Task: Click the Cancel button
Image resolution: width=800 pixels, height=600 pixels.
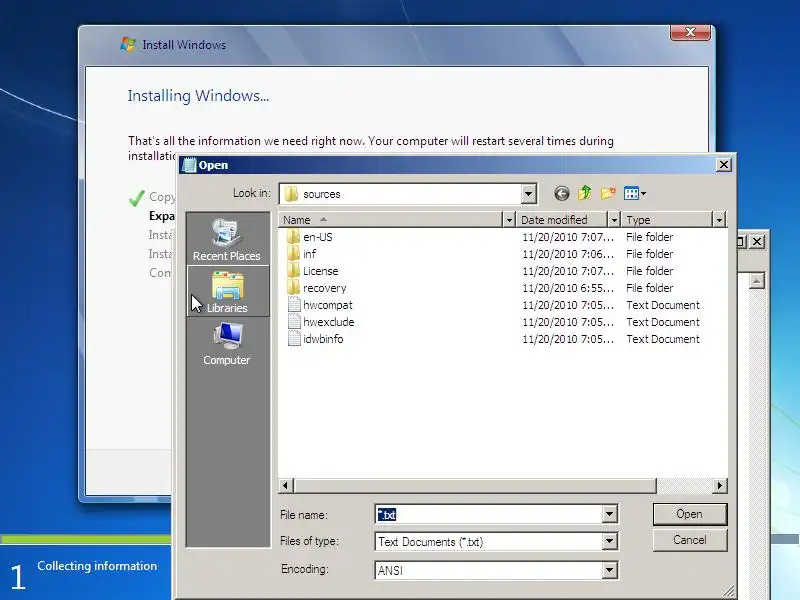Action: point(690,540)
